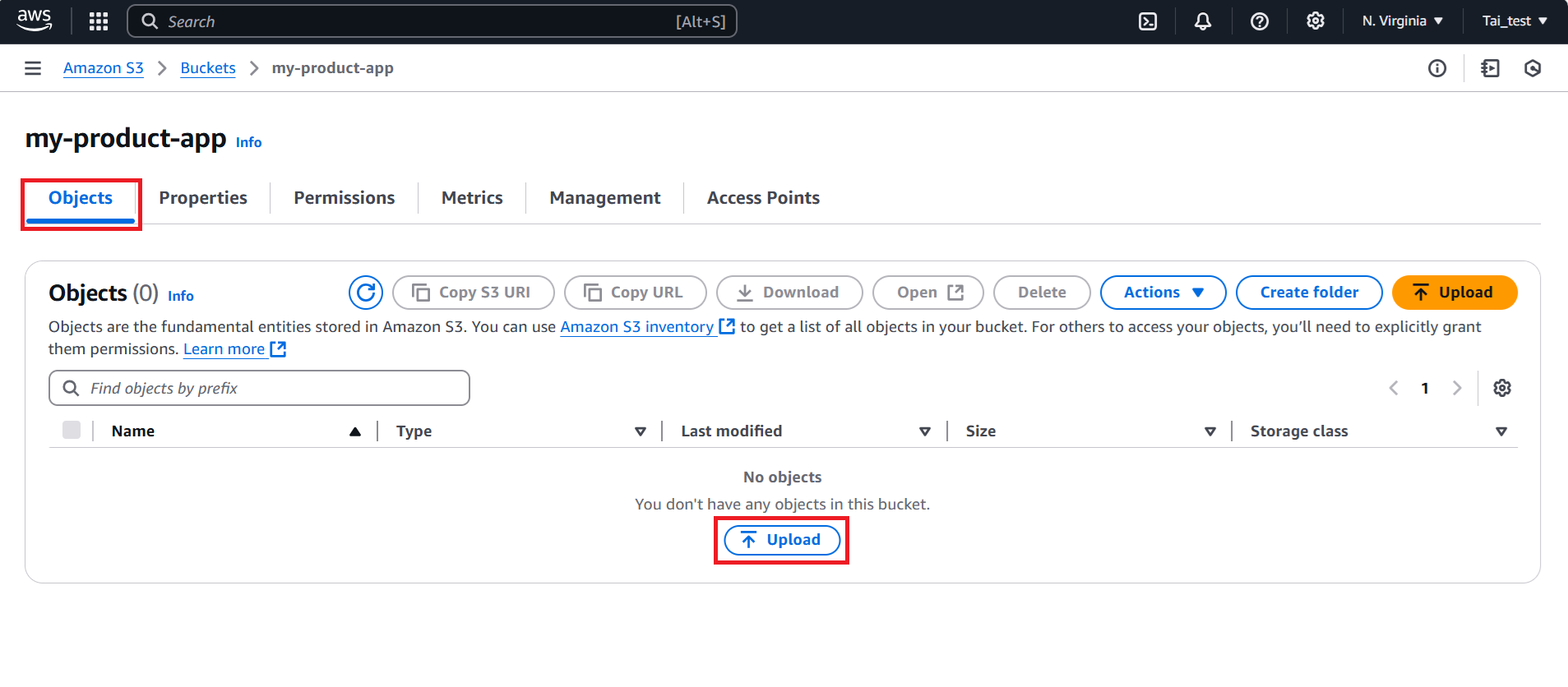Open the Tai_test account dropdown
Image resolution: width=1568 pixels, height=687 pixels.
(1515, 21)
